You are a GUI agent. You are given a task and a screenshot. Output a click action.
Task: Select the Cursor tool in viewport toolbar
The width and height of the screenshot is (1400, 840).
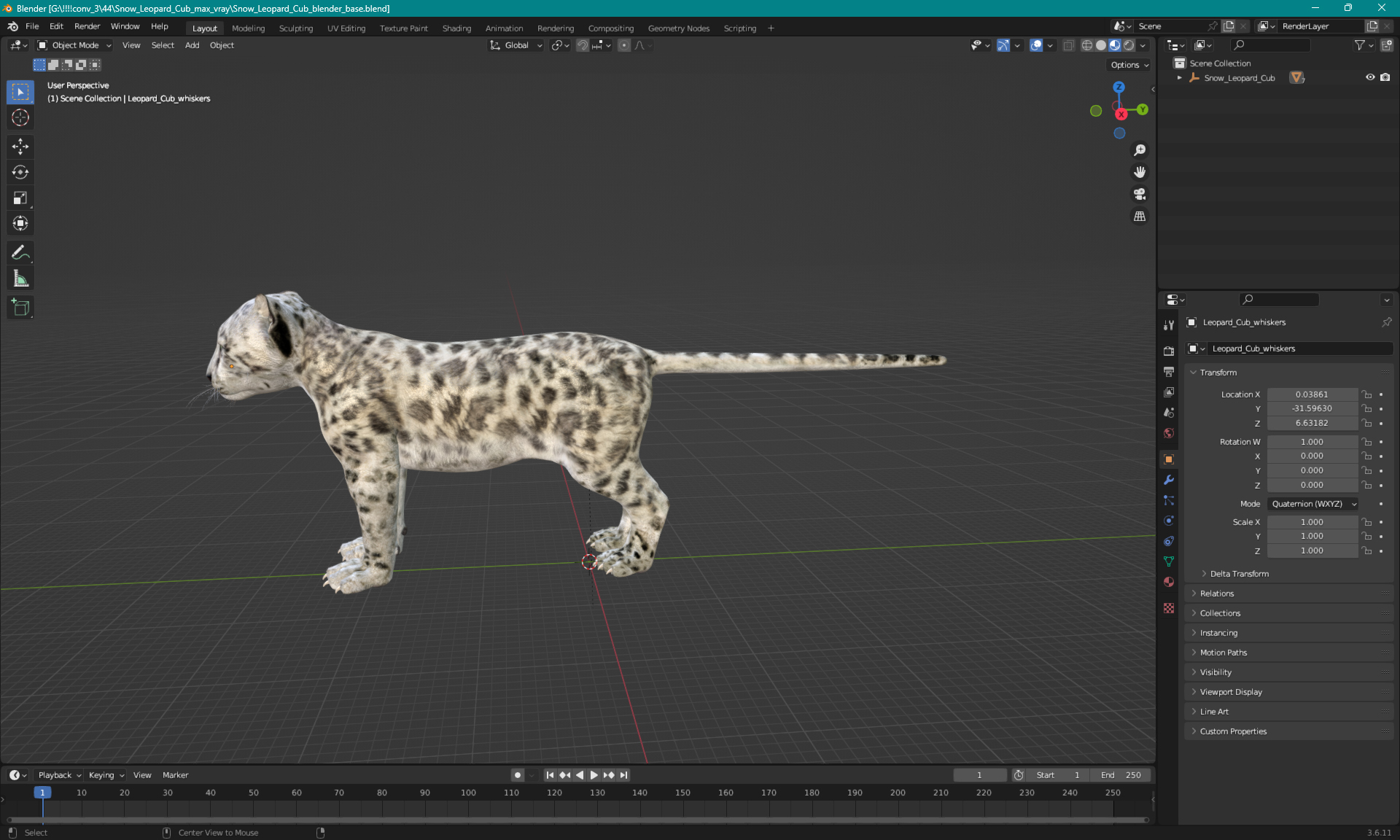pos(20,117)
